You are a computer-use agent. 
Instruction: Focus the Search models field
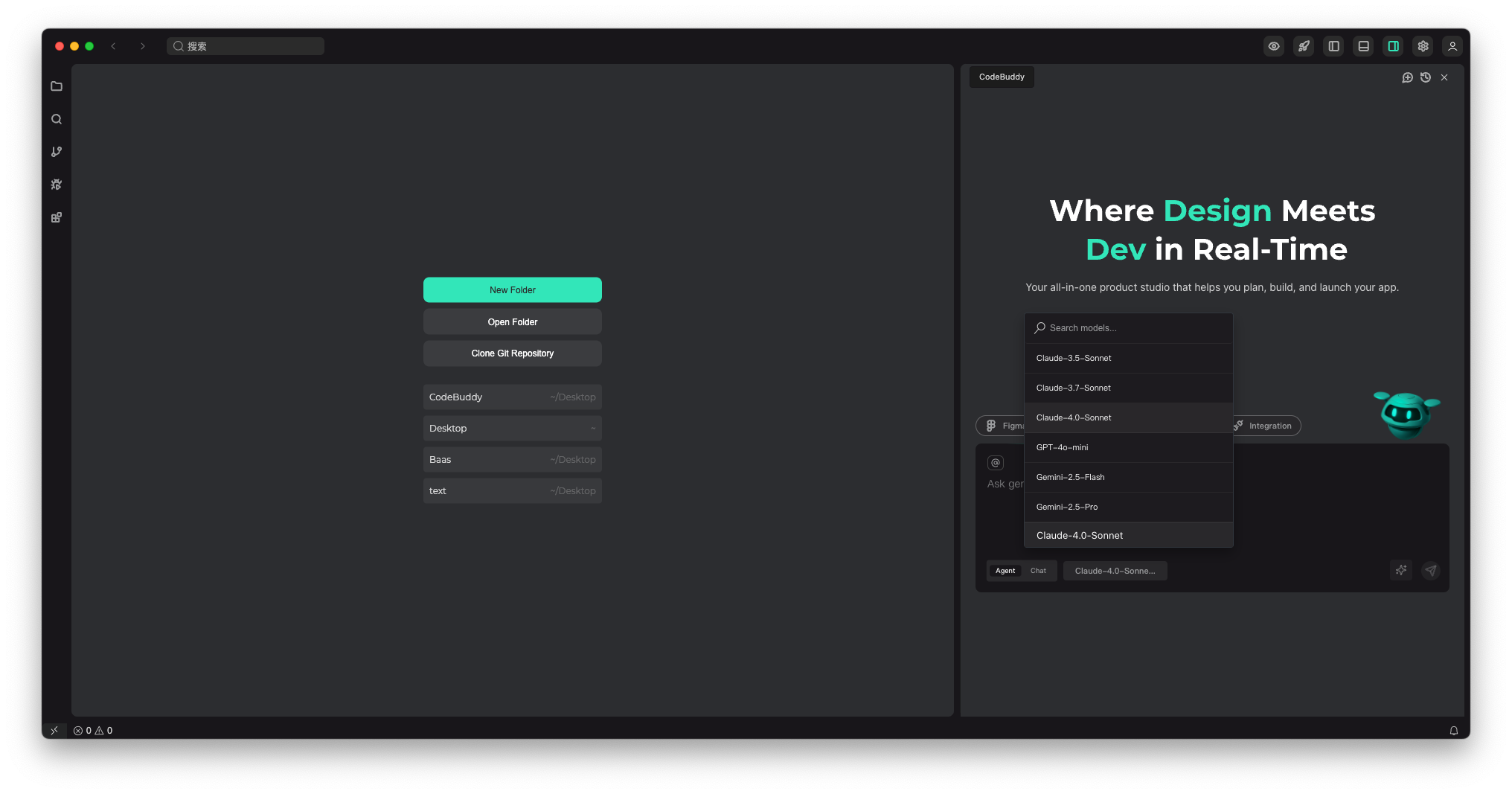pyautogui.click(x=1129, y=328)
